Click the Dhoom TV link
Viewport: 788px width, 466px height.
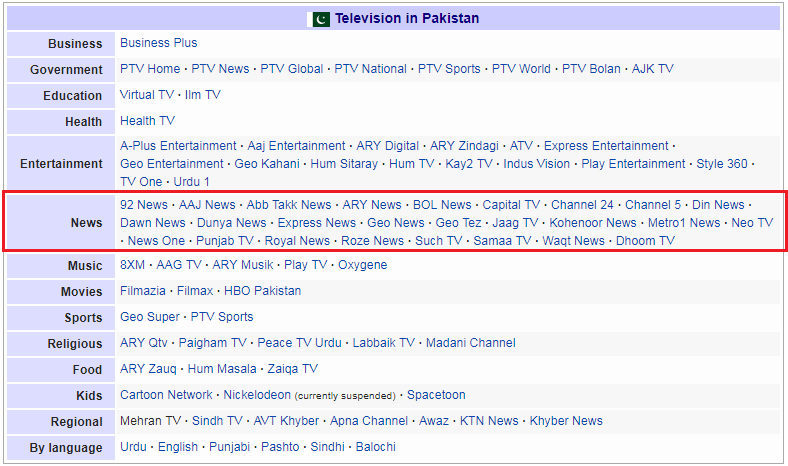click(645, 241)
